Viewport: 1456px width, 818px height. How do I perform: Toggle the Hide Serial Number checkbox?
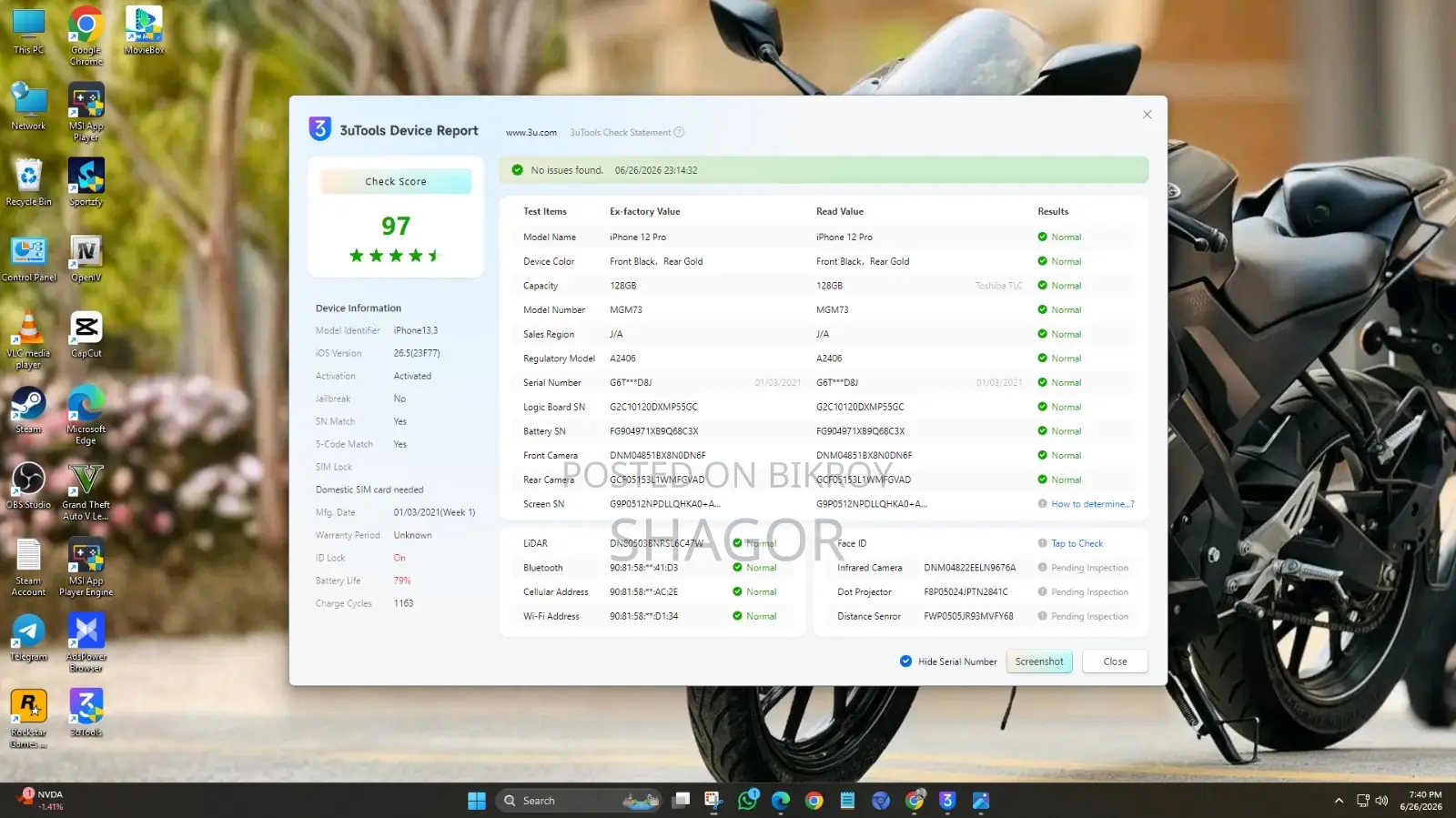[x=905, y=661]
